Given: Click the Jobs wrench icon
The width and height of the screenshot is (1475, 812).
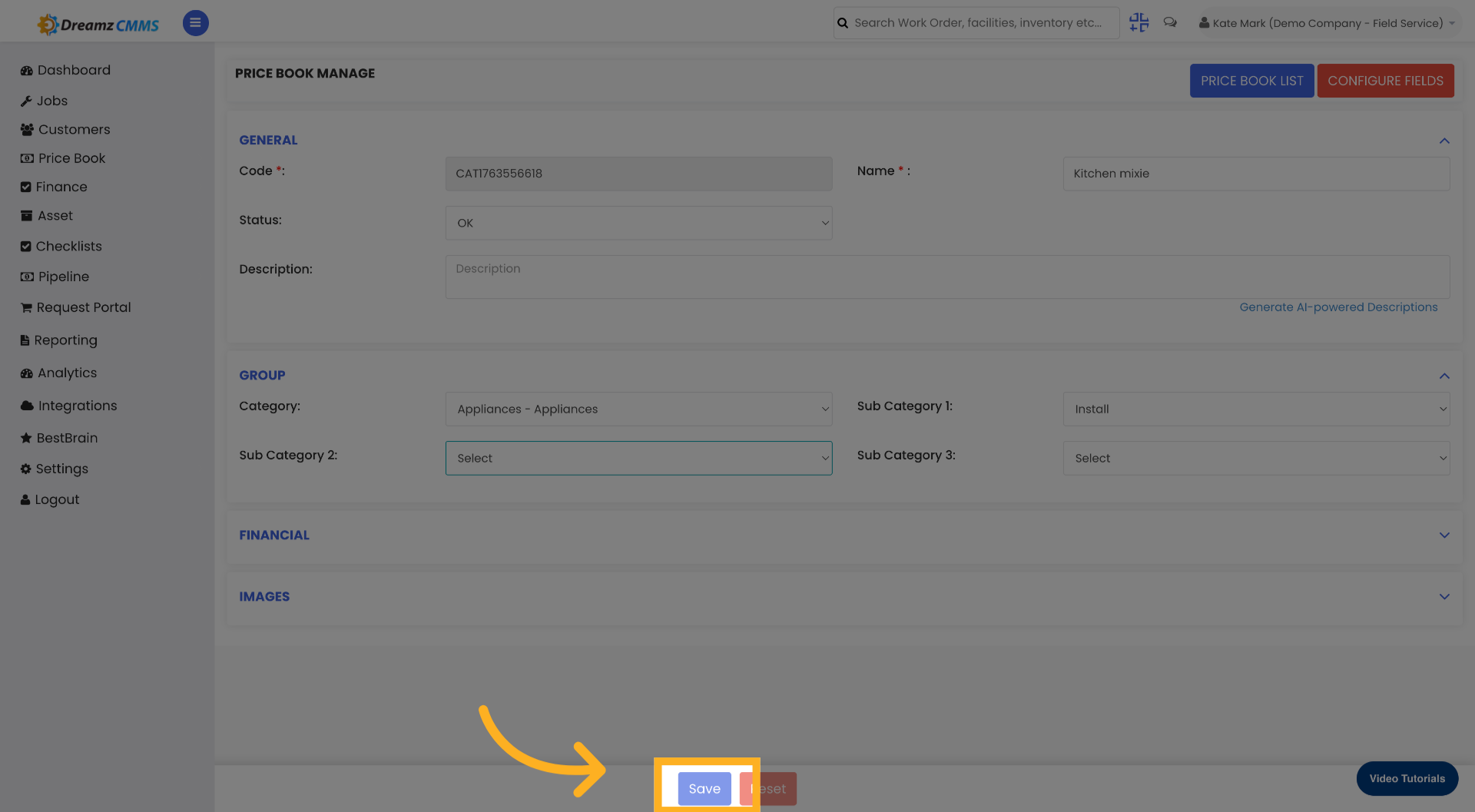Looking at the screenshot, I should (26, 101).
